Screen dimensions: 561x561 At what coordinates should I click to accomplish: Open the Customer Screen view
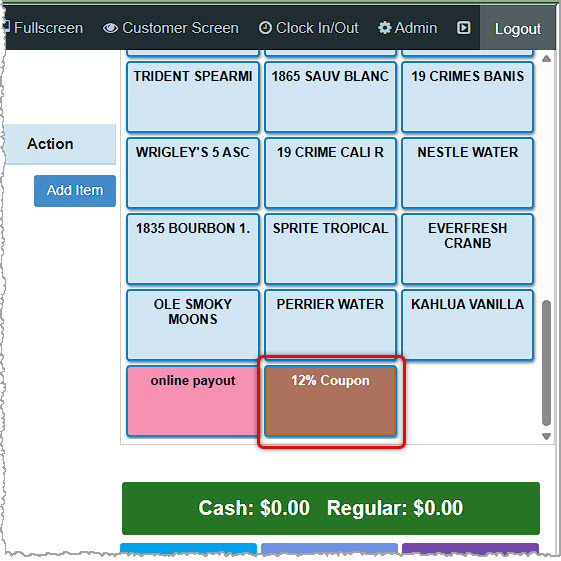(x=171, y=28)
